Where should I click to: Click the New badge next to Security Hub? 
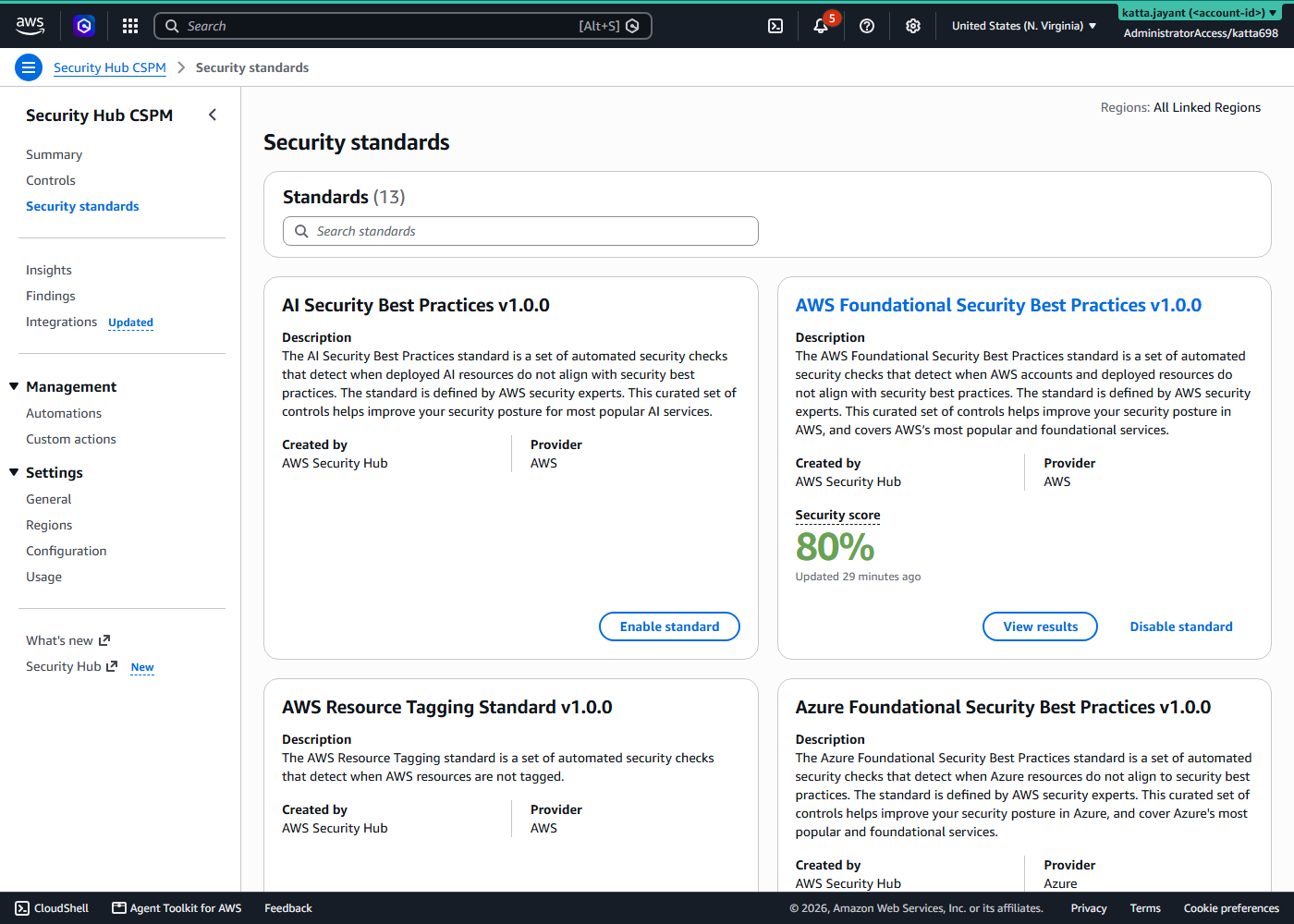click(x=142, y=667)
